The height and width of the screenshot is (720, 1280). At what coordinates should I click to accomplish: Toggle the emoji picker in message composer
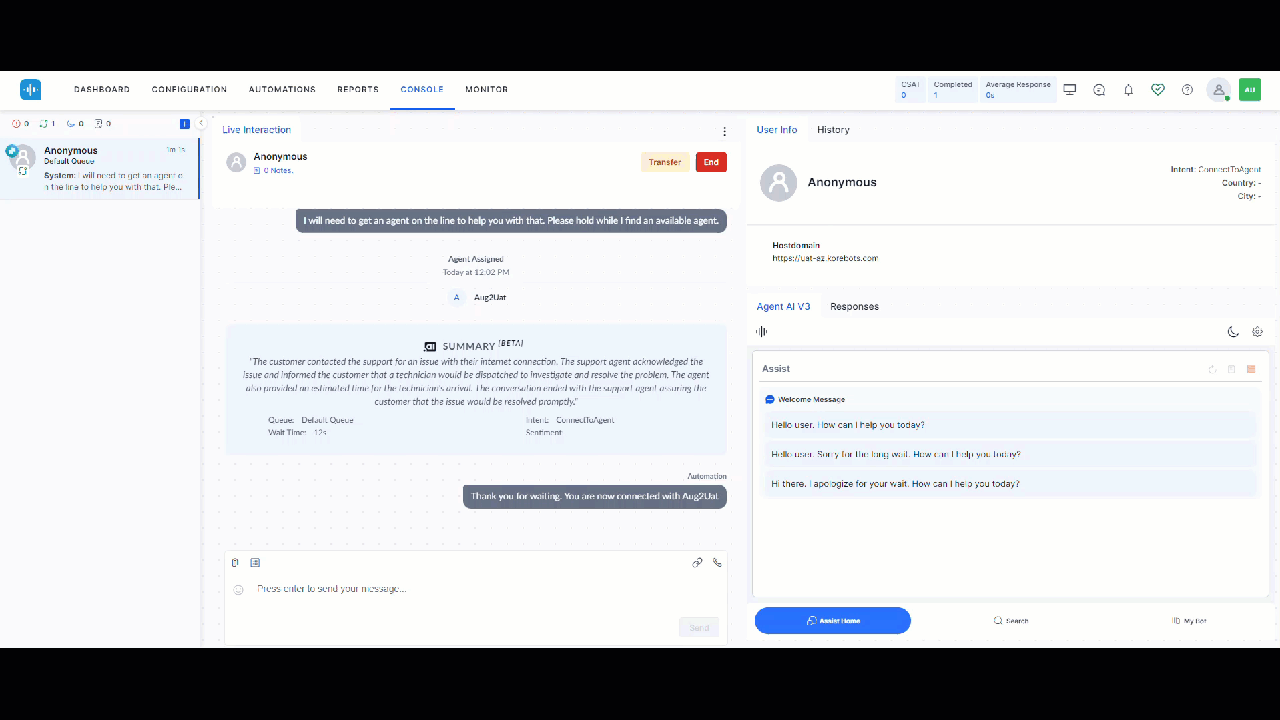238,590
